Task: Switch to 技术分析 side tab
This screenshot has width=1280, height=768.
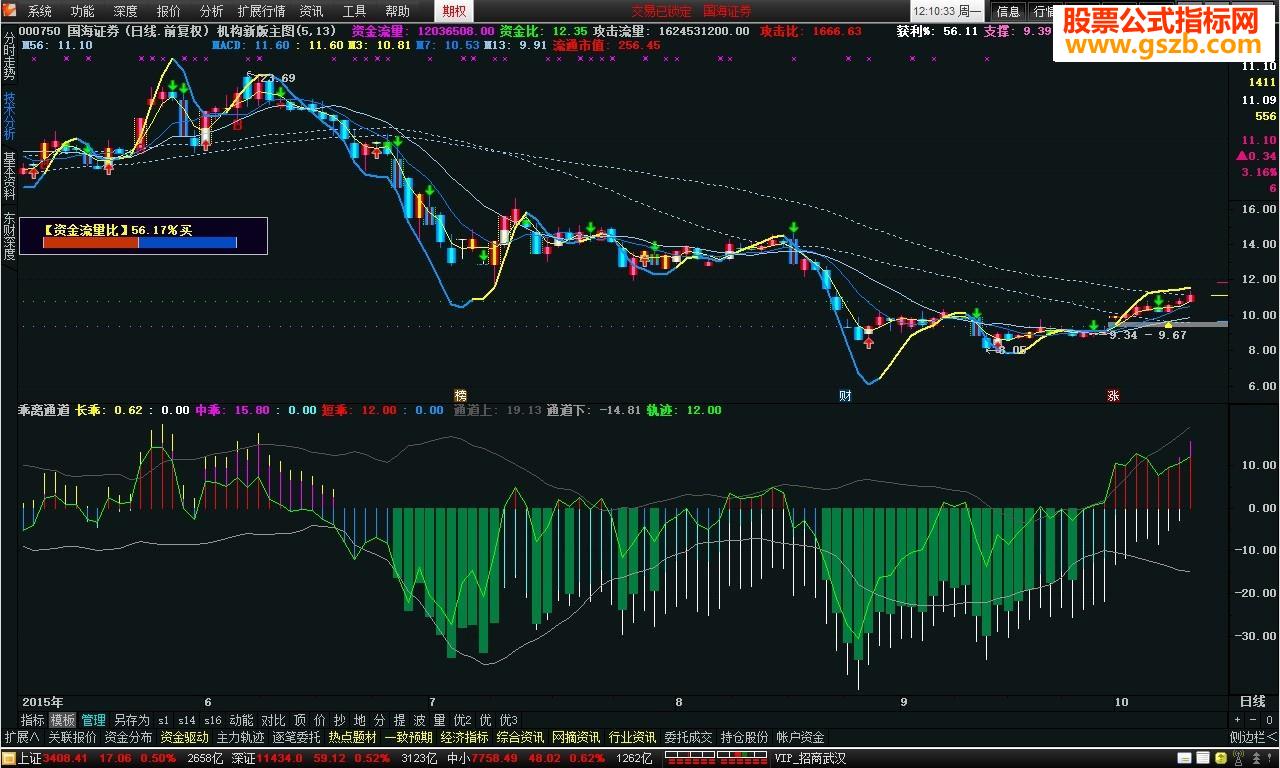Action: [x=9, y=117]
